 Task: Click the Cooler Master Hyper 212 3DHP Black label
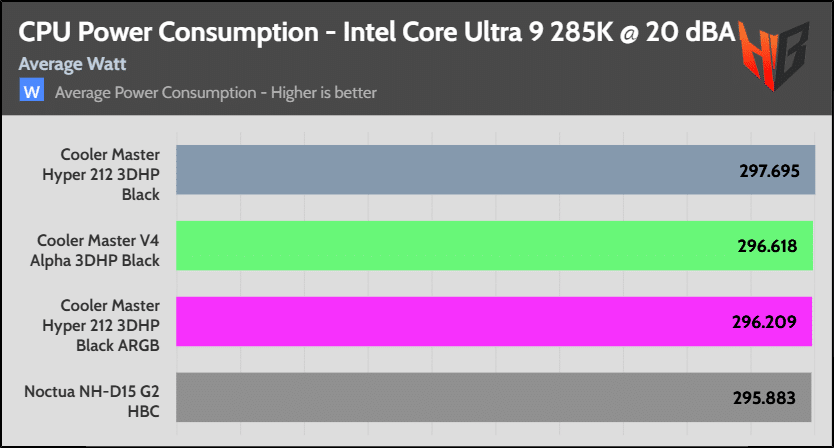110,171
